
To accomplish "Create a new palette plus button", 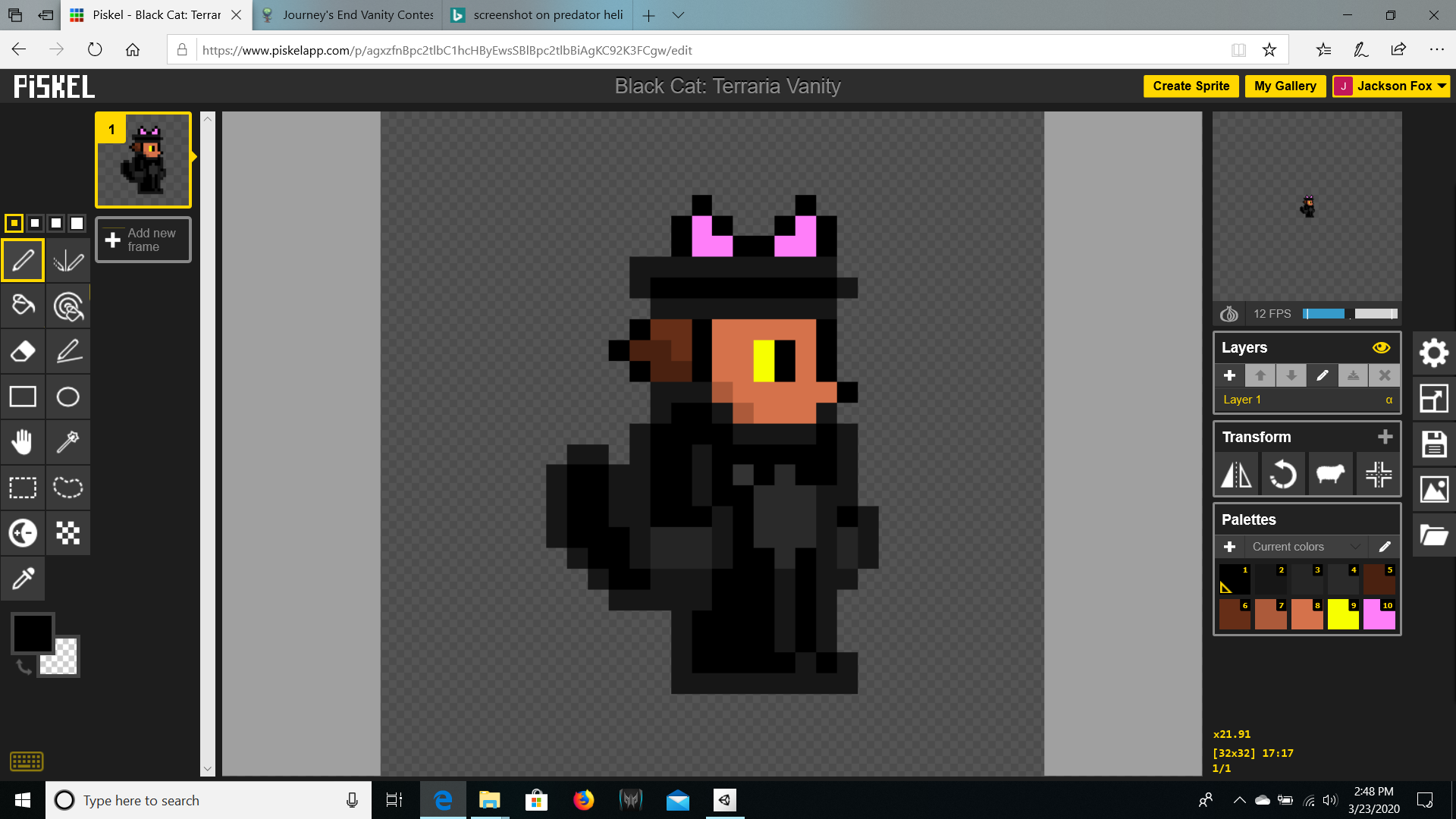I will 1229,547.
